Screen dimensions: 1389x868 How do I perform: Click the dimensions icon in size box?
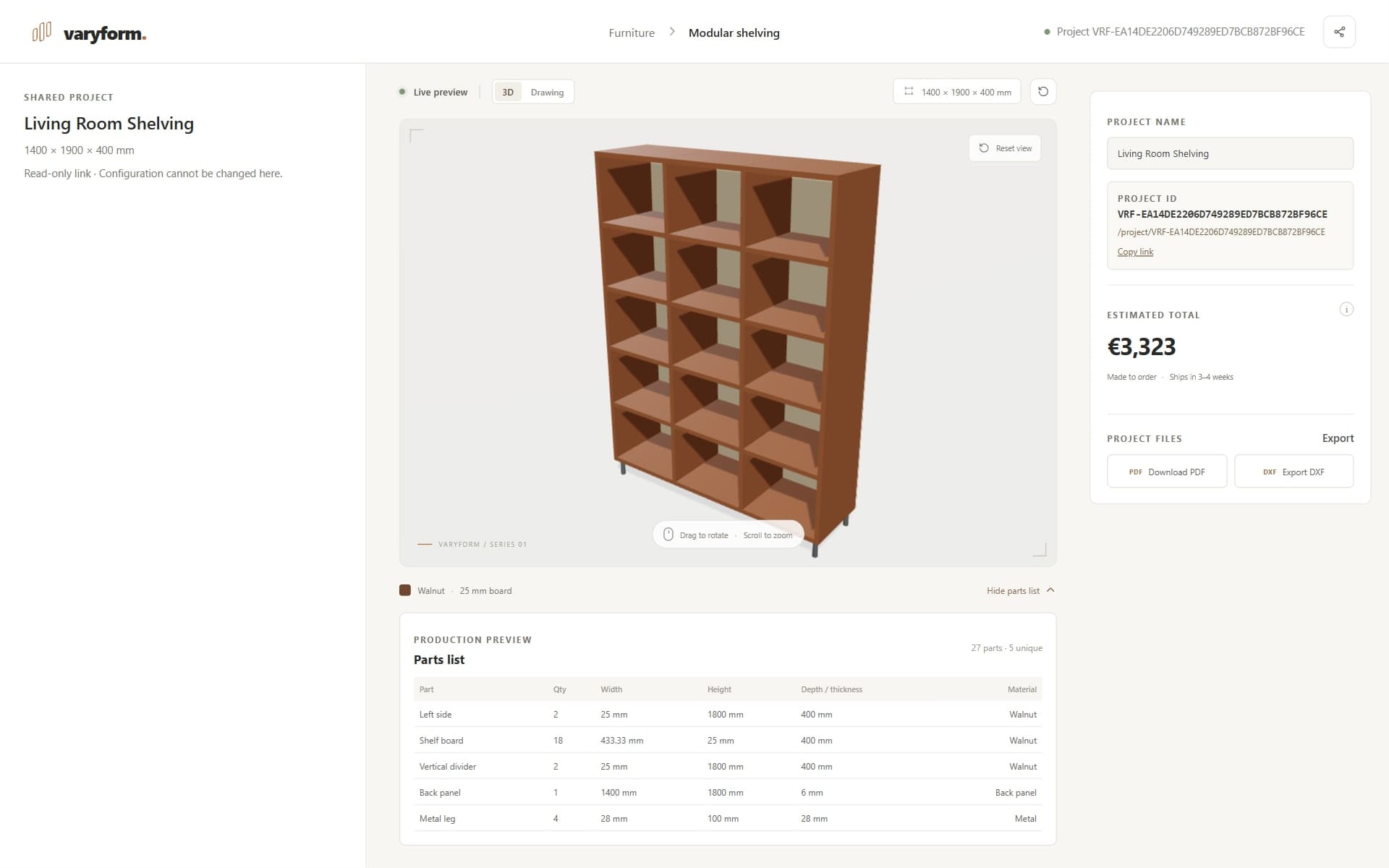click(909, 92)
